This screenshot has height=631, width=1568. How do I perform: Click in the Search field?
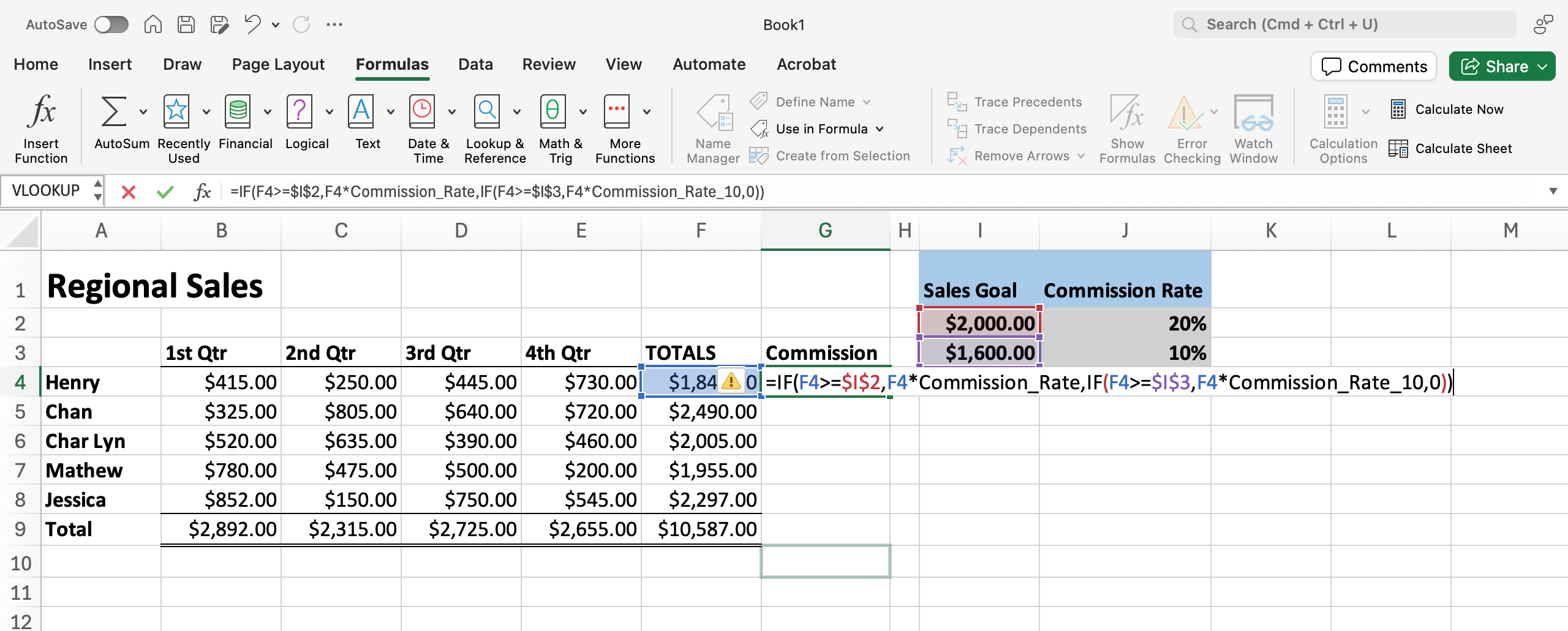(1345, 24)
